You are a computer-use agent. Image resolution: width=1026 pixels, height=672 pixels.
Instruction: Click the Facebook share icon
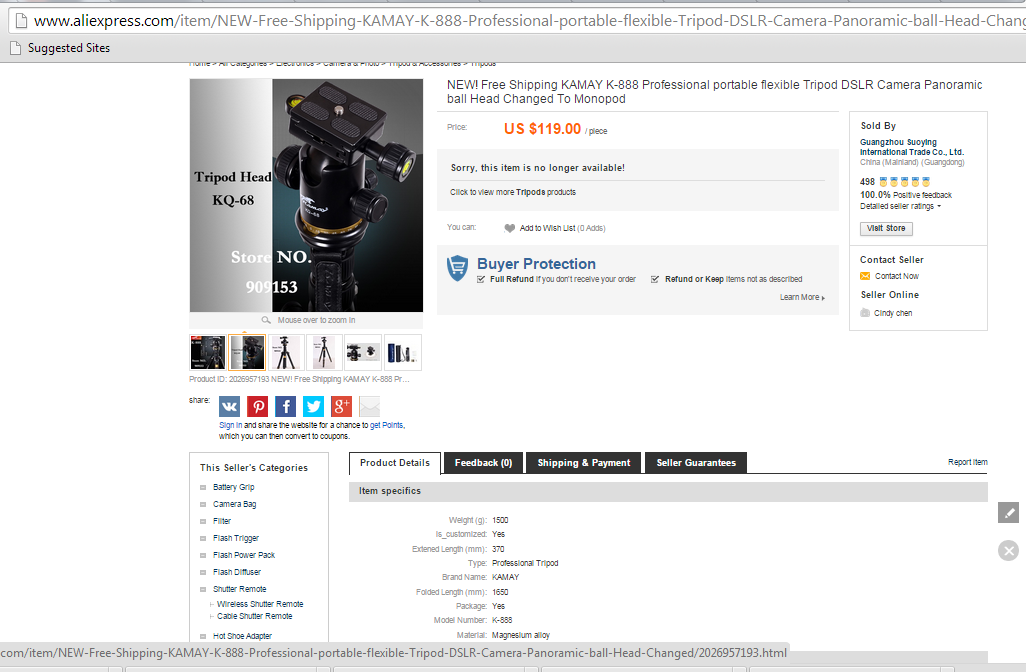click(285, 406)
